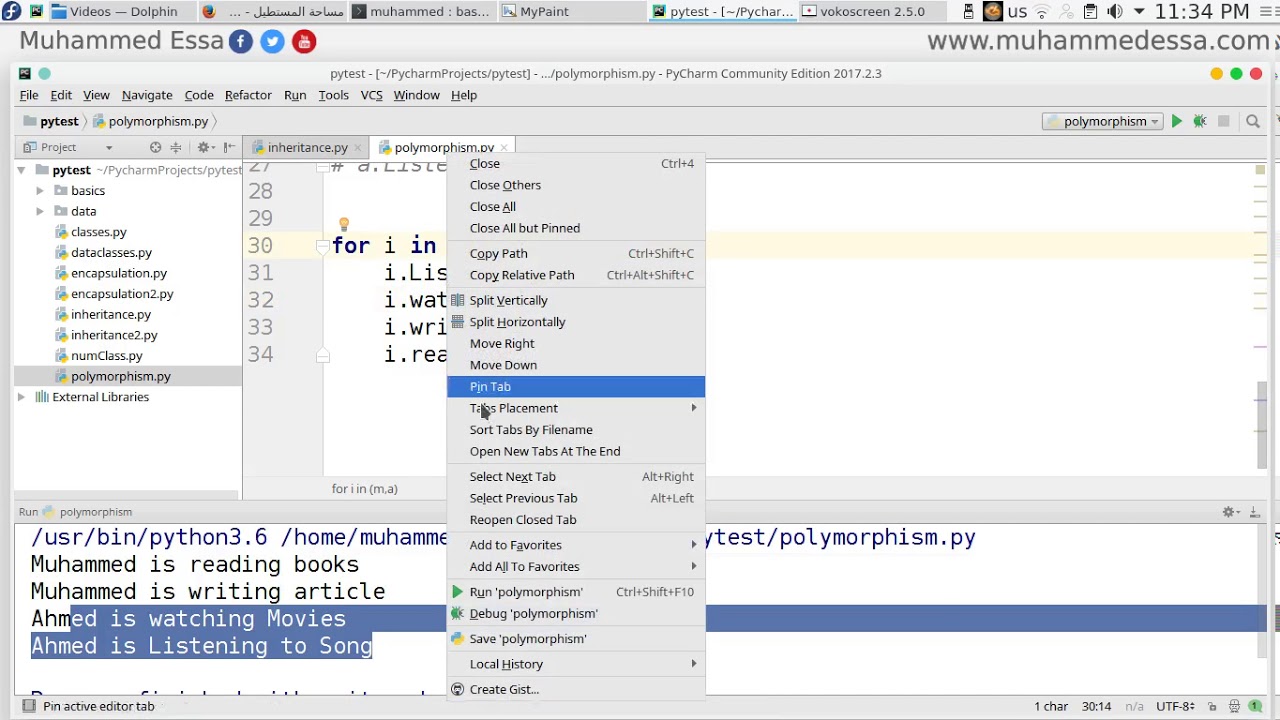
Task: Open the Refactor menu
Action: [x=248, y=95]
